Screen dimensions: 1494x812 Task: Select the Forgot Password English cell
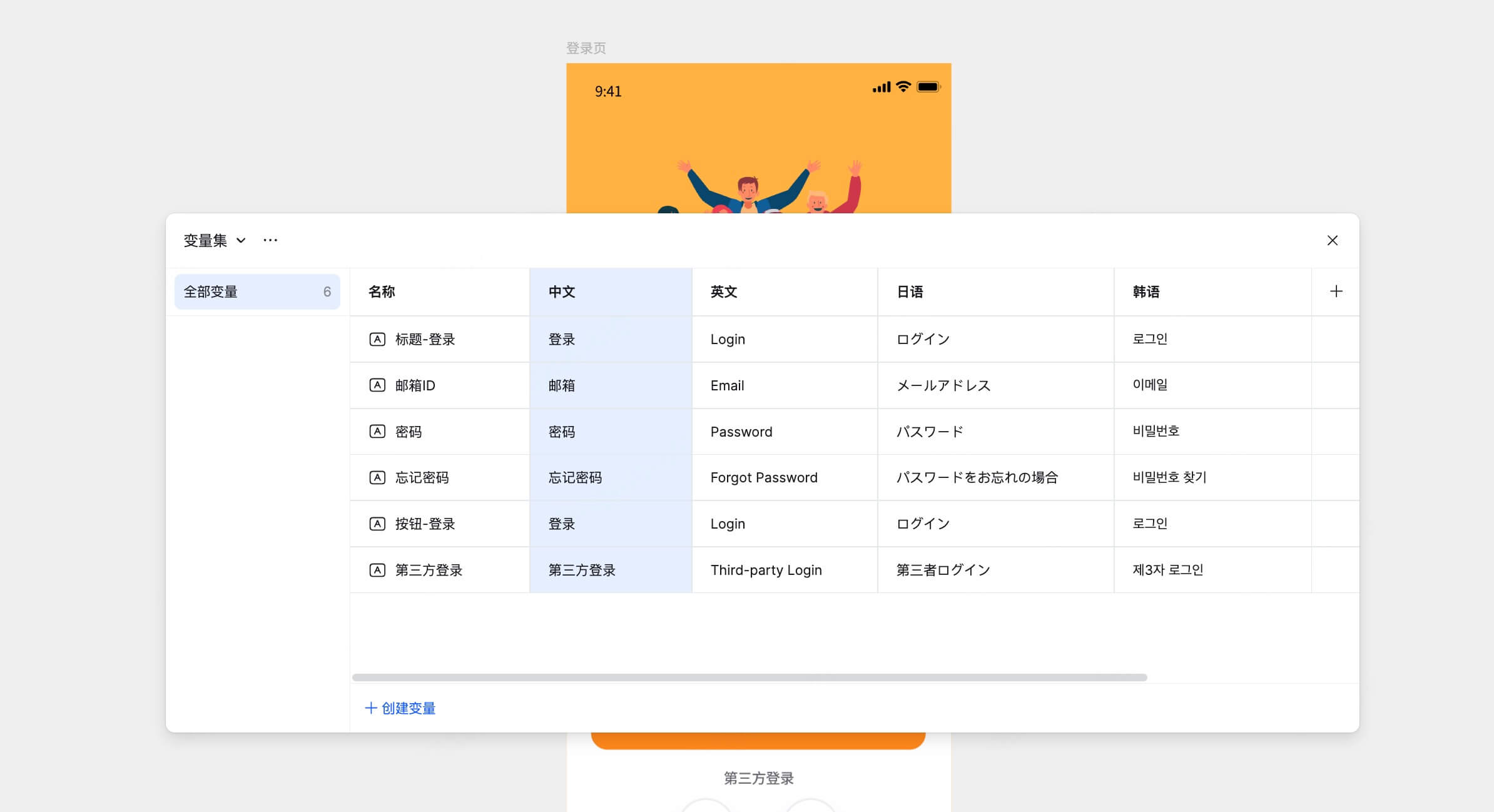click(x=764, y=477)
